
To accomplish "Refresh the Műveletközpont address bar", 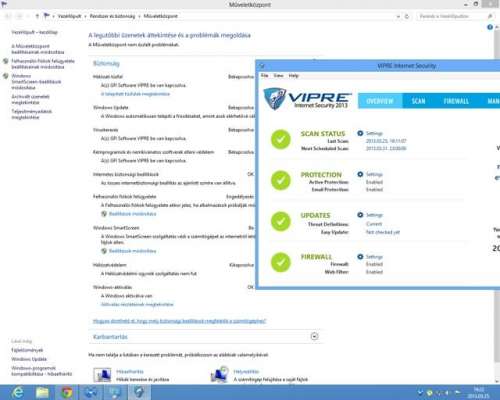I will pos(407,16).
